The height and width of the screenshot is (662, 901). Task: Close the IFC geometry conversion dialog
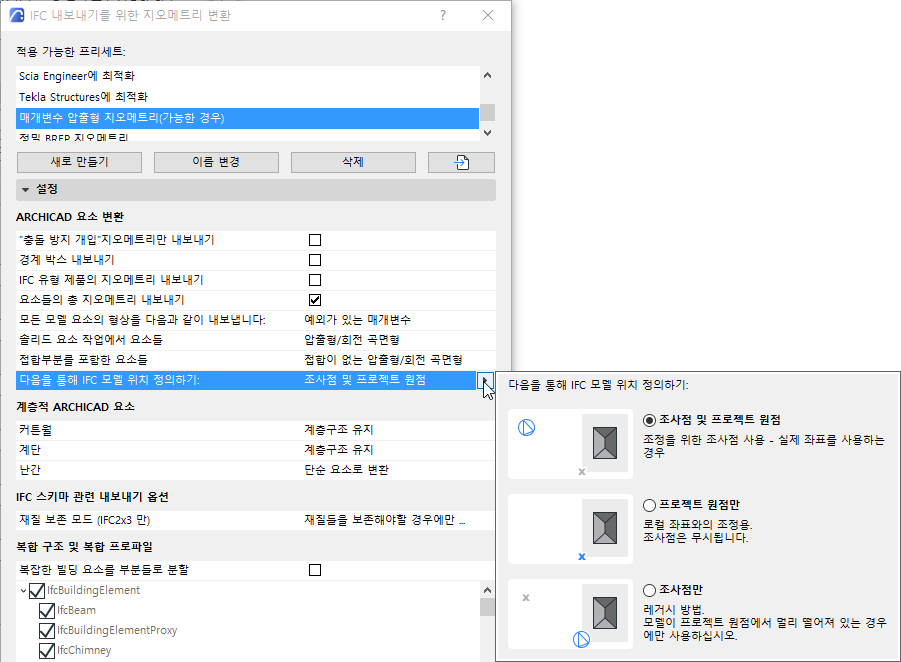(488, 15)
